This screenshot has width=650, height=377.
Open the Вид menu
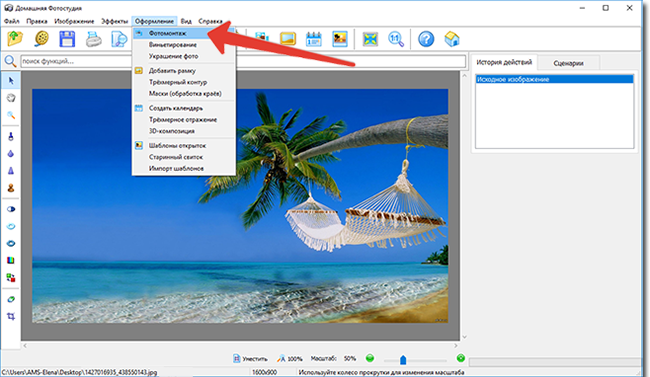pos(186,21)
